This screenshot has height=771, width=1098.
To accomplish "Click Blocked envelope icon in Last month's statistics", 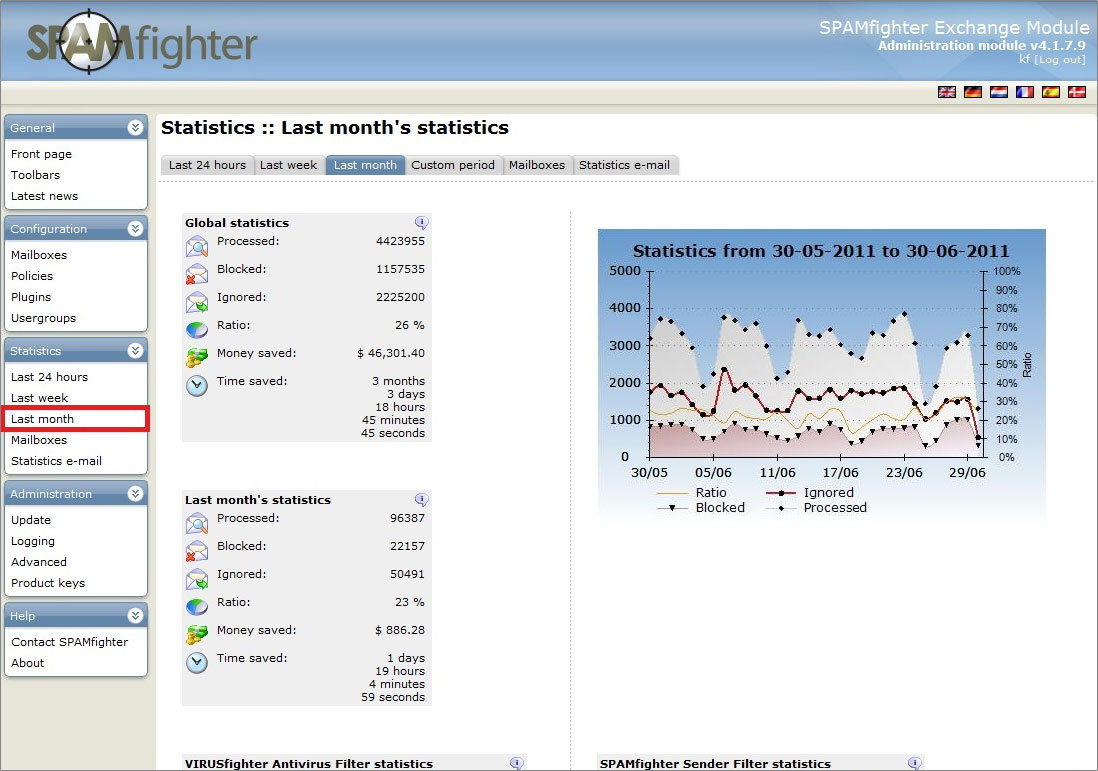I will (197, 551).
